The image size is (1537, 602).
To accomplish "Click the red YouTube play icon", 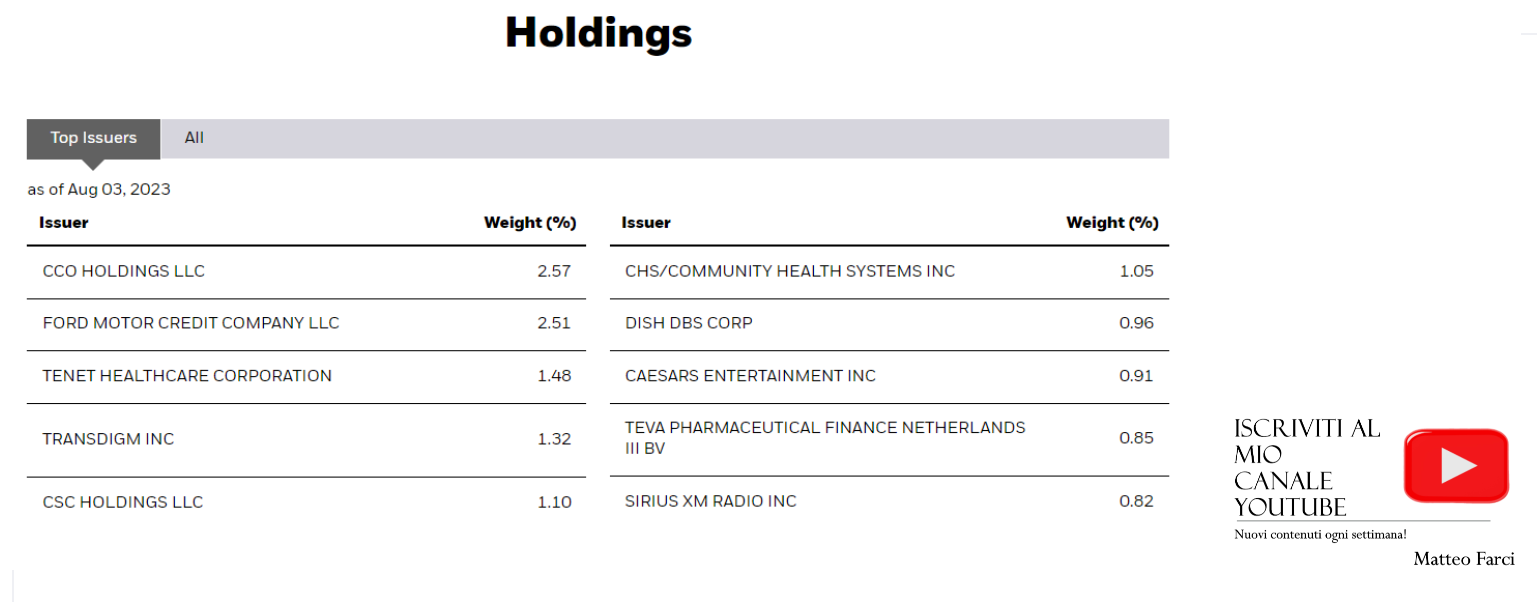I will (x=1455, y=465).
